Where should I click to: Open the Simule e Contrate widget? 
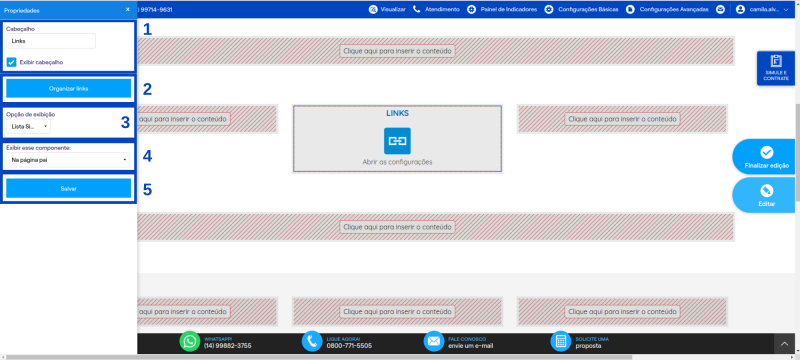pos(776,68)
